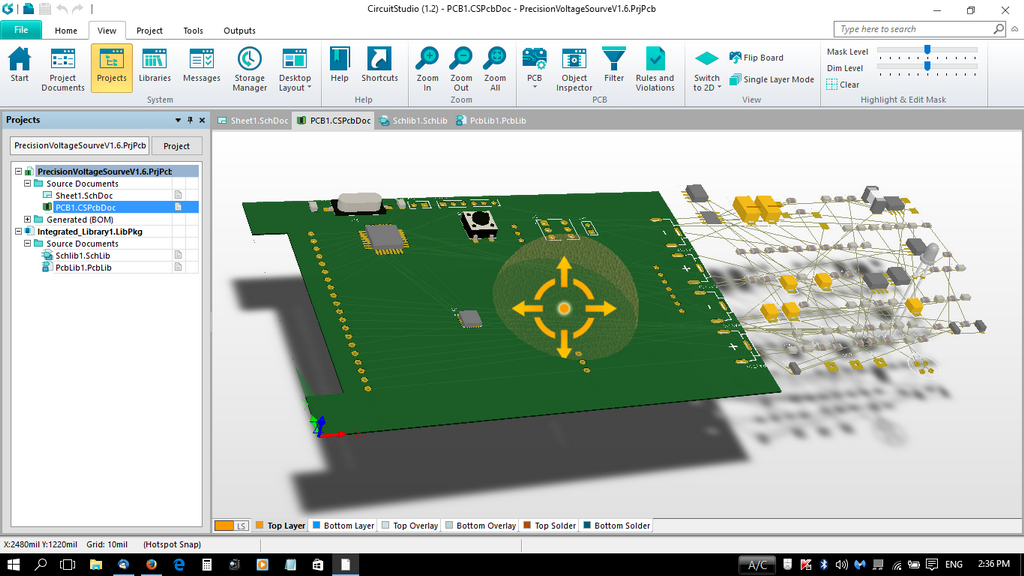Select PcbLib1.PcbLib in tree

tap(83, 268)
